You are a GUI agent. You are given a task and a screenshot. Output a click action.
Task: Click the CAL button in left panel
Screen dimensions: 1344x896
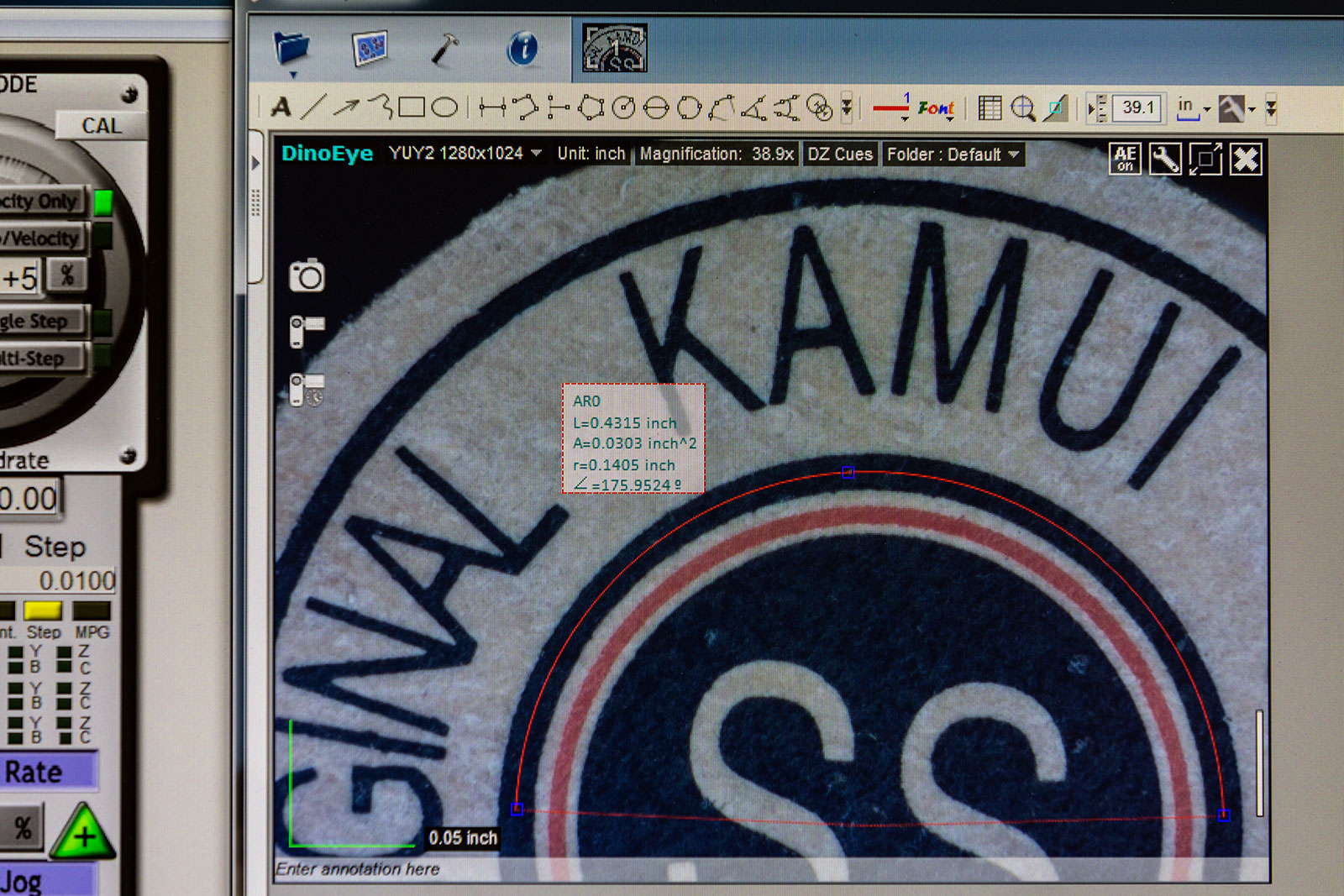tap(101, 126)
